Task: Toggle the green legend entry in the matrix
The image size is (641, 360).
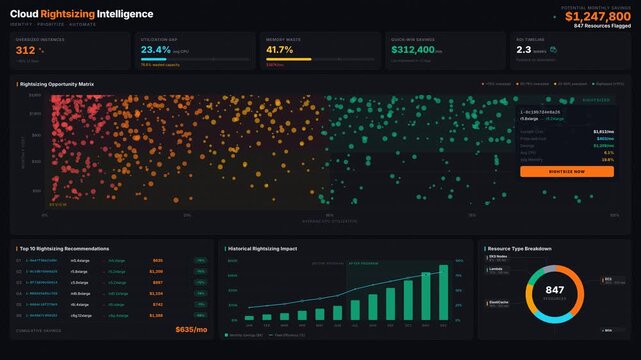Action: 608,84
